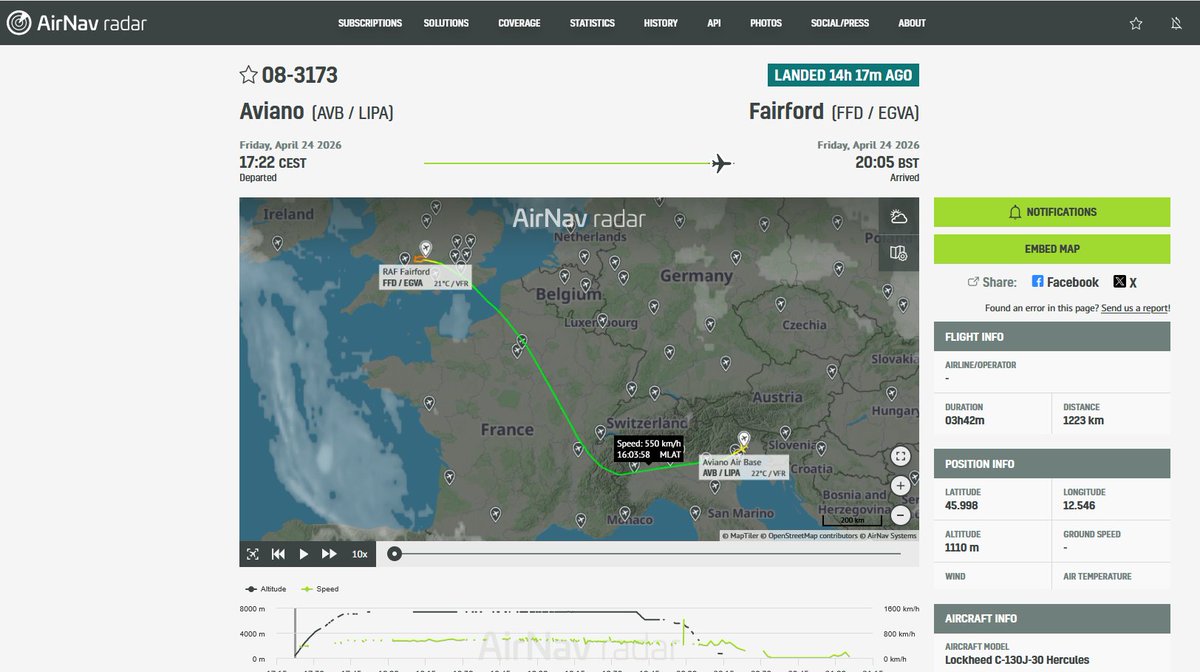Toggle the Altitude series in chart legend
The width and height of the screenshot is (1200, 672).
tap(267, 589)
